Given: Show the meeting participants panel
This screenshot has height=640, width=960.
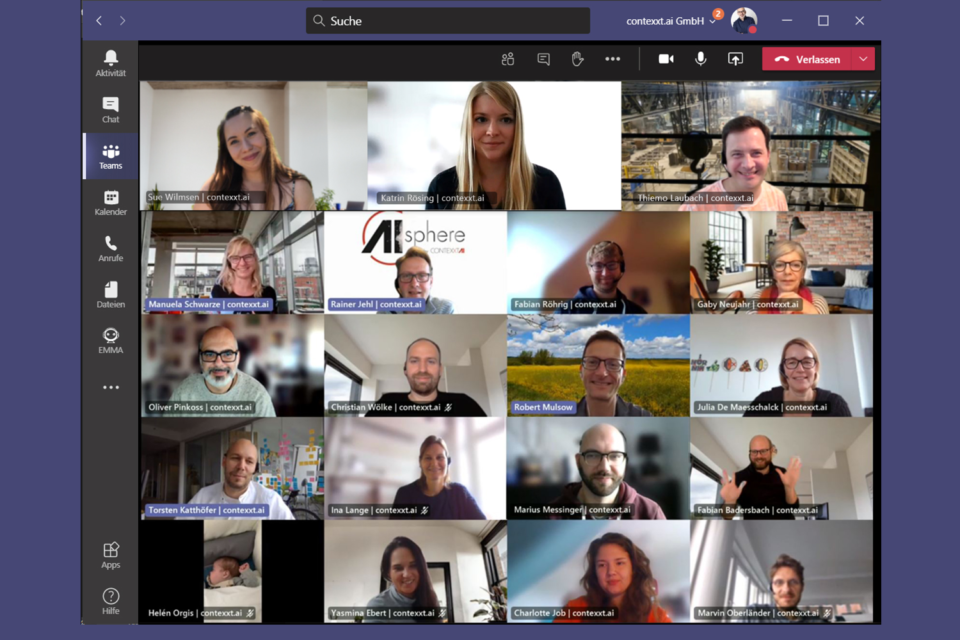Looking at the screenshot, I should coord(508,59).
